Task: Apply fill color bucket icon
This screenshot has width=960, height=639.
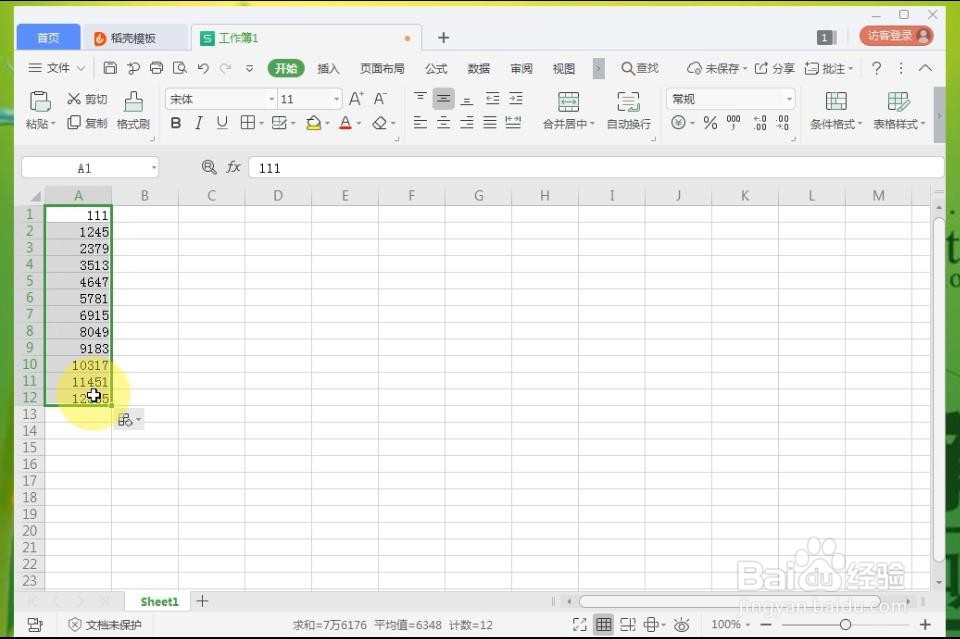Action: 313,123
